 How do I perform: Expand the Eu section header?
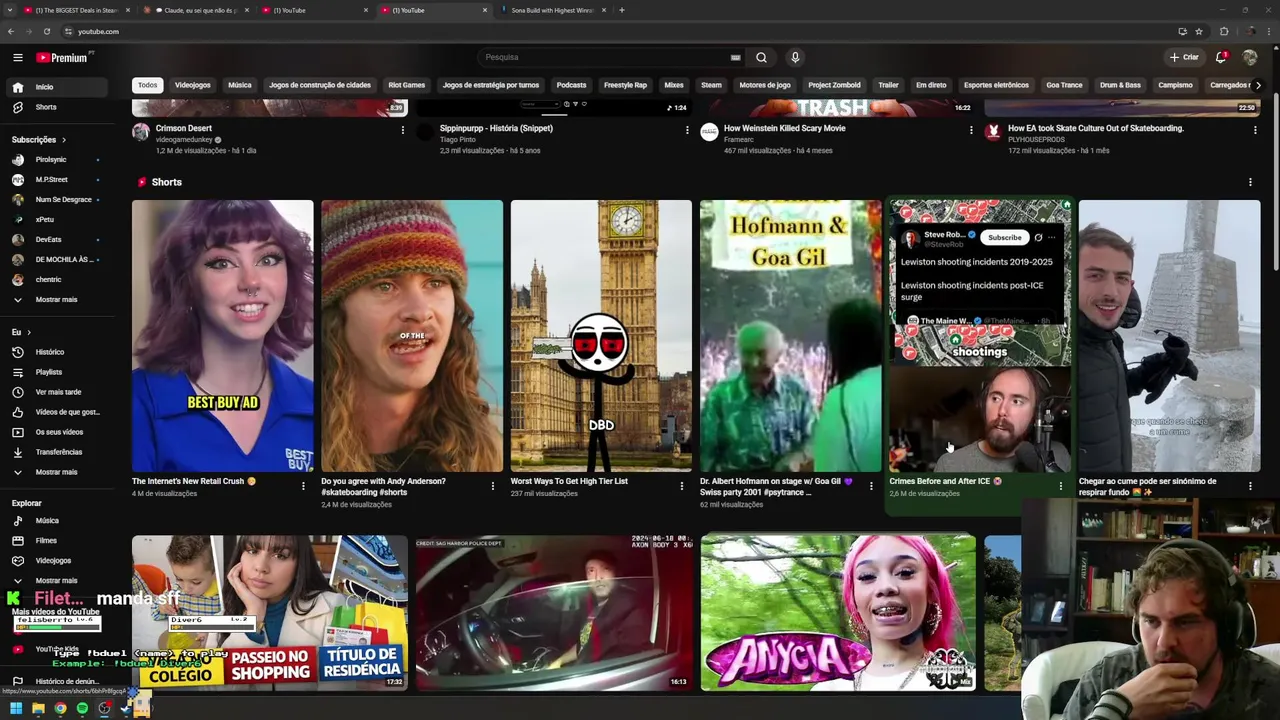(21, 332)
